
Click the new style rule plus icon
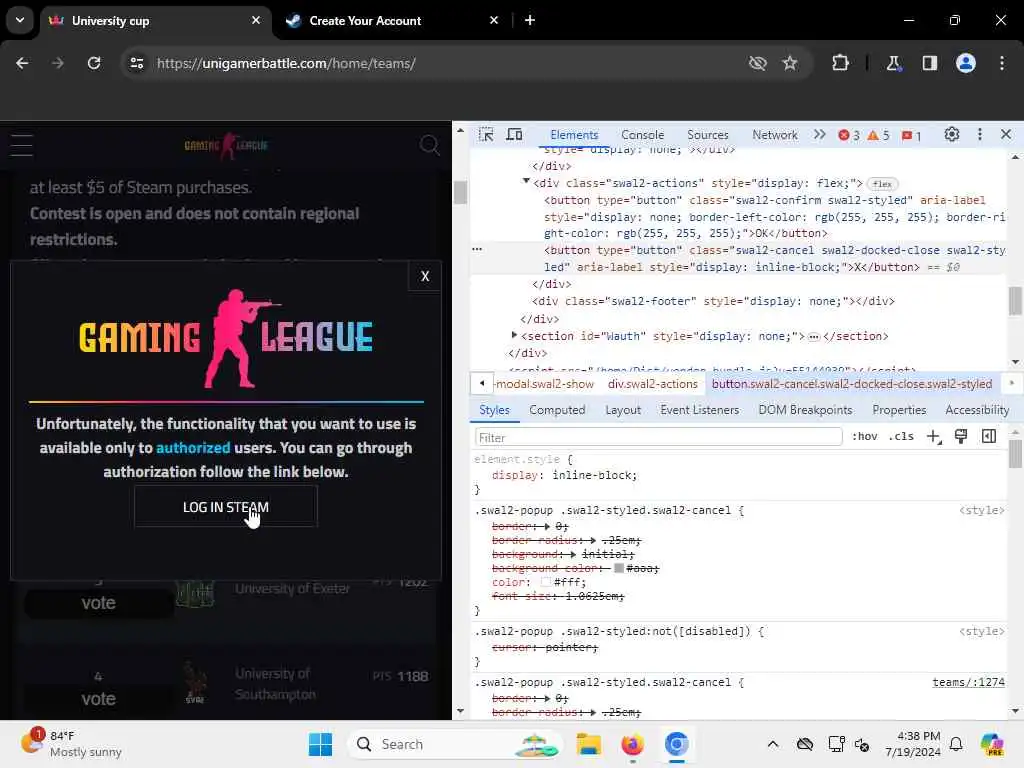pos(934,436)
